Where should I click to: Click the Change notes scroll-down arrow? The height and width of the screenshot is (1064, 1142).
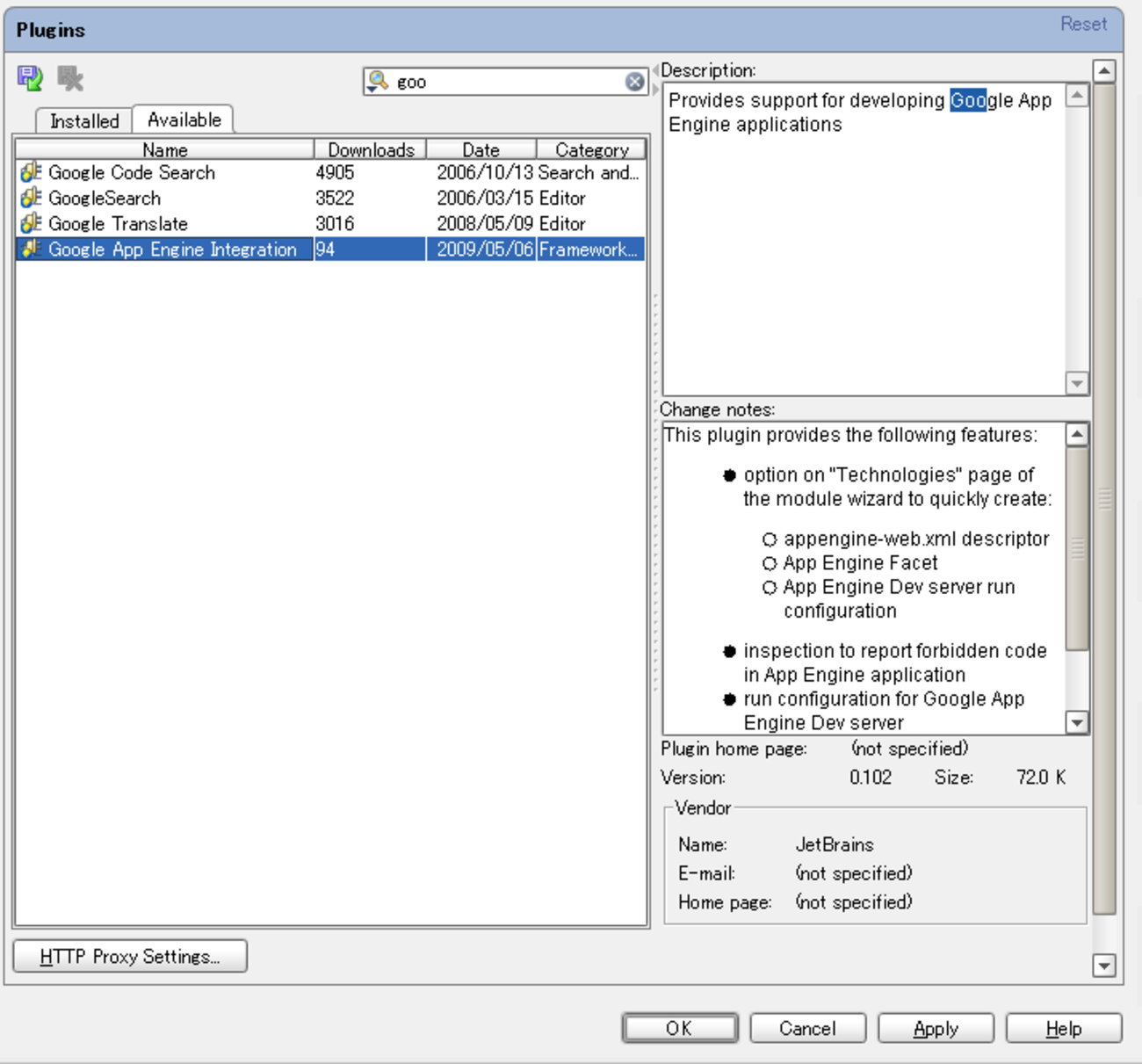click(x=1077, y=722)
